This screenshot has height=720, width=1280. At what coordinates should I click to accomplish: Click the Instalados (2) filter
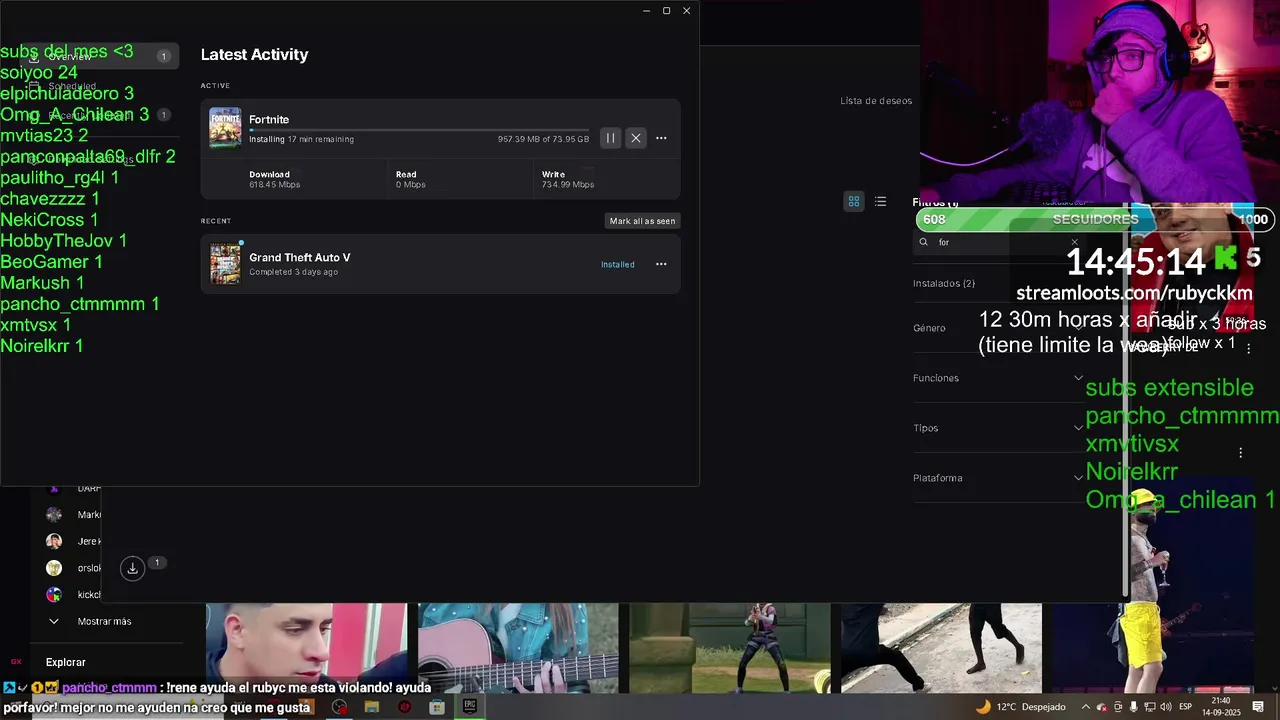coord(944,283)
